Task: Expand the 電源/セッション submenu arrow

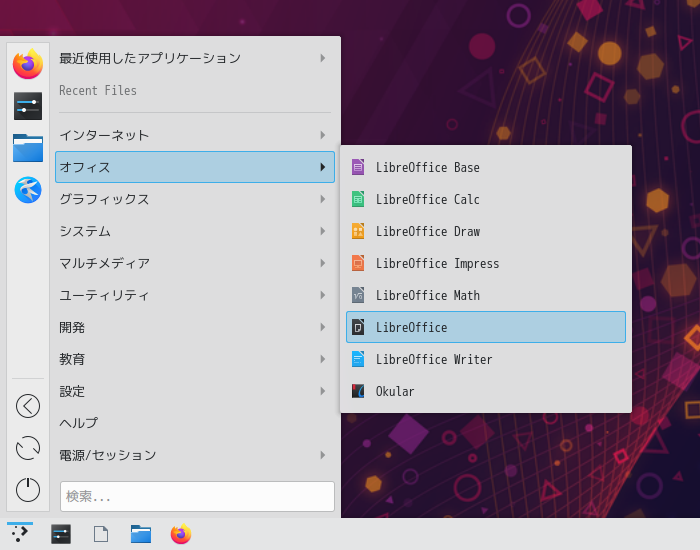Action: [x=323, y=455]
